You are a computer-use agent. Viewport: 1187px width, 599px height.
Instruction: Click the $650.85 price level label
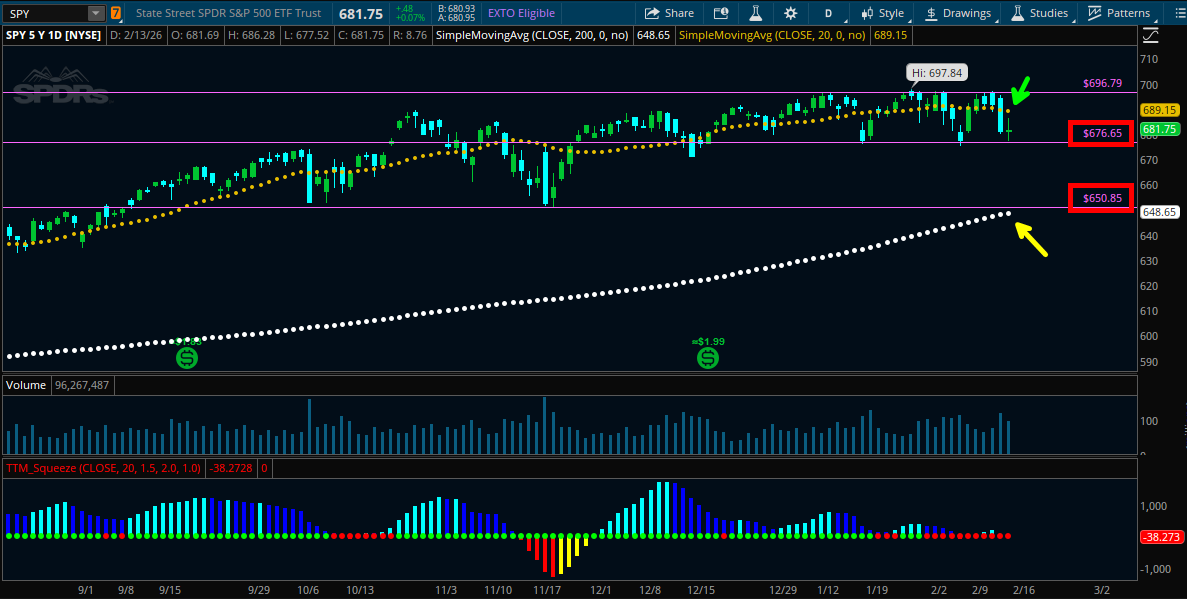click(x=1101, y=198)
